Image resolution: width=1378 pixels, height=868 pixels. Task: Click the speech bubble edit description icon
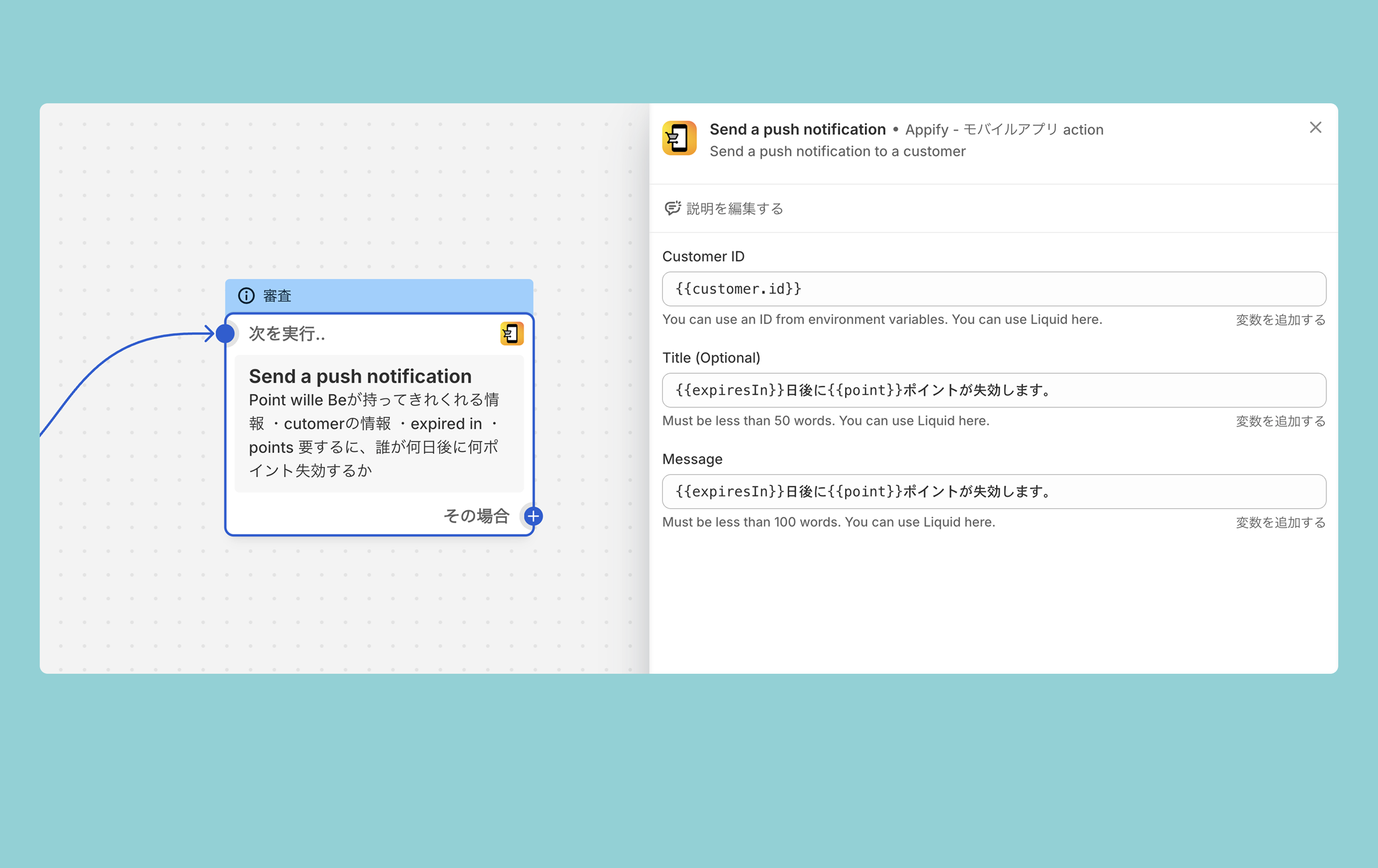pos(672,208)
